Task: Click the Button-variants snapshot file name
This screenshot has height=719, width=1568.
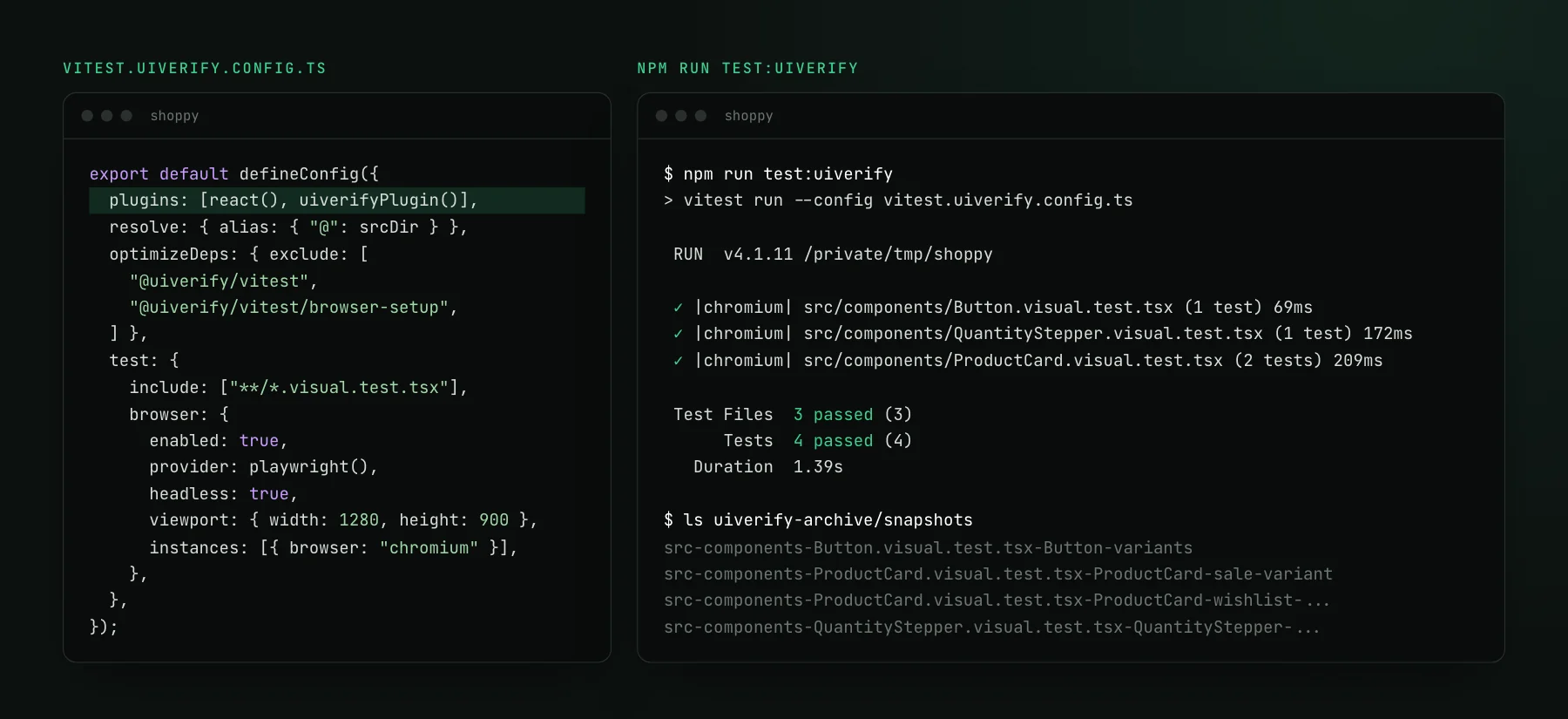Action: pyautogui.click(x=928, y=548)
